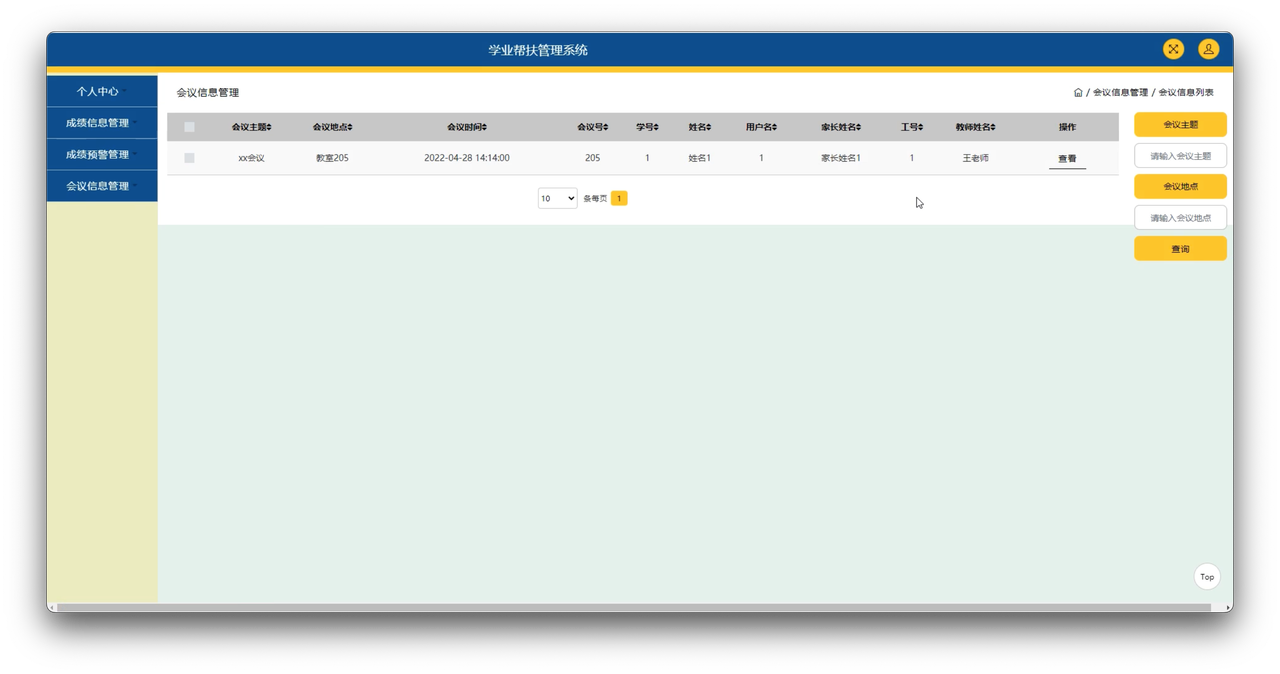The image size is (1280, 674).
Task: Open 会议信息管理 in the sidebar
Action: (x=102, y=186)
